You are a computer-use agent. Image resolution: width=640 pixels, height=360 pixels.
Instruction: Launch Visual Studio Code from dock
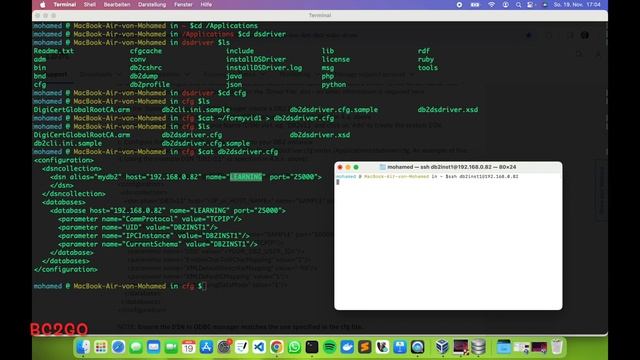(x=259, y=347)
